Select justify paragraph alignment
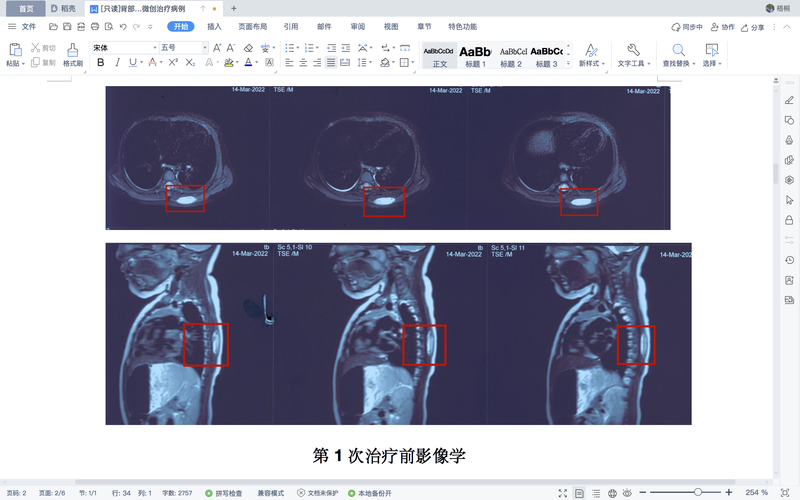This screenshot has width=800, height=500. (x=332, y=63)
